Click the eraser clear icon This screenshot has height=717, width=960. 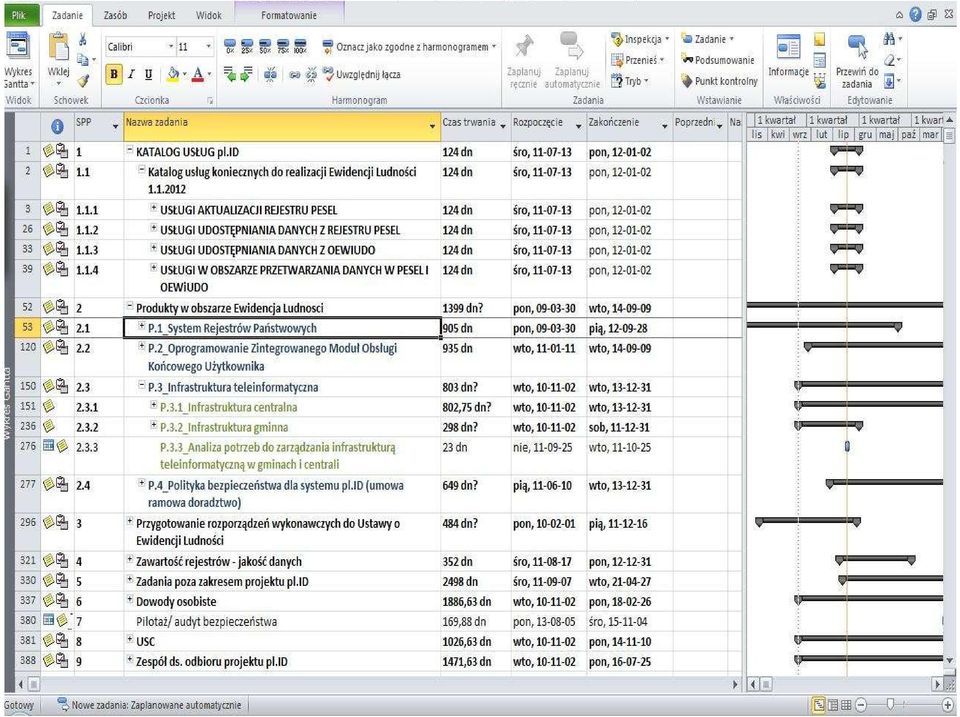tap(890, 60)
